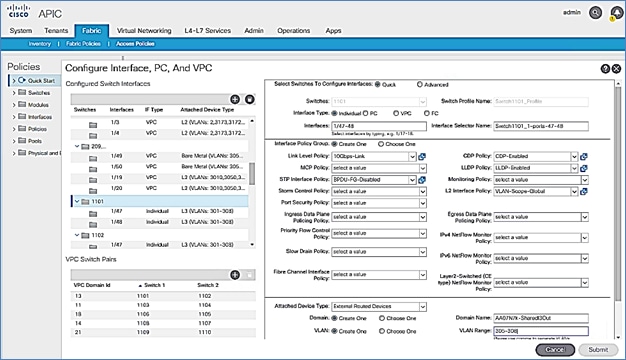
Task: Click folder icon of Pools tree item
Action: click(22, 141)
